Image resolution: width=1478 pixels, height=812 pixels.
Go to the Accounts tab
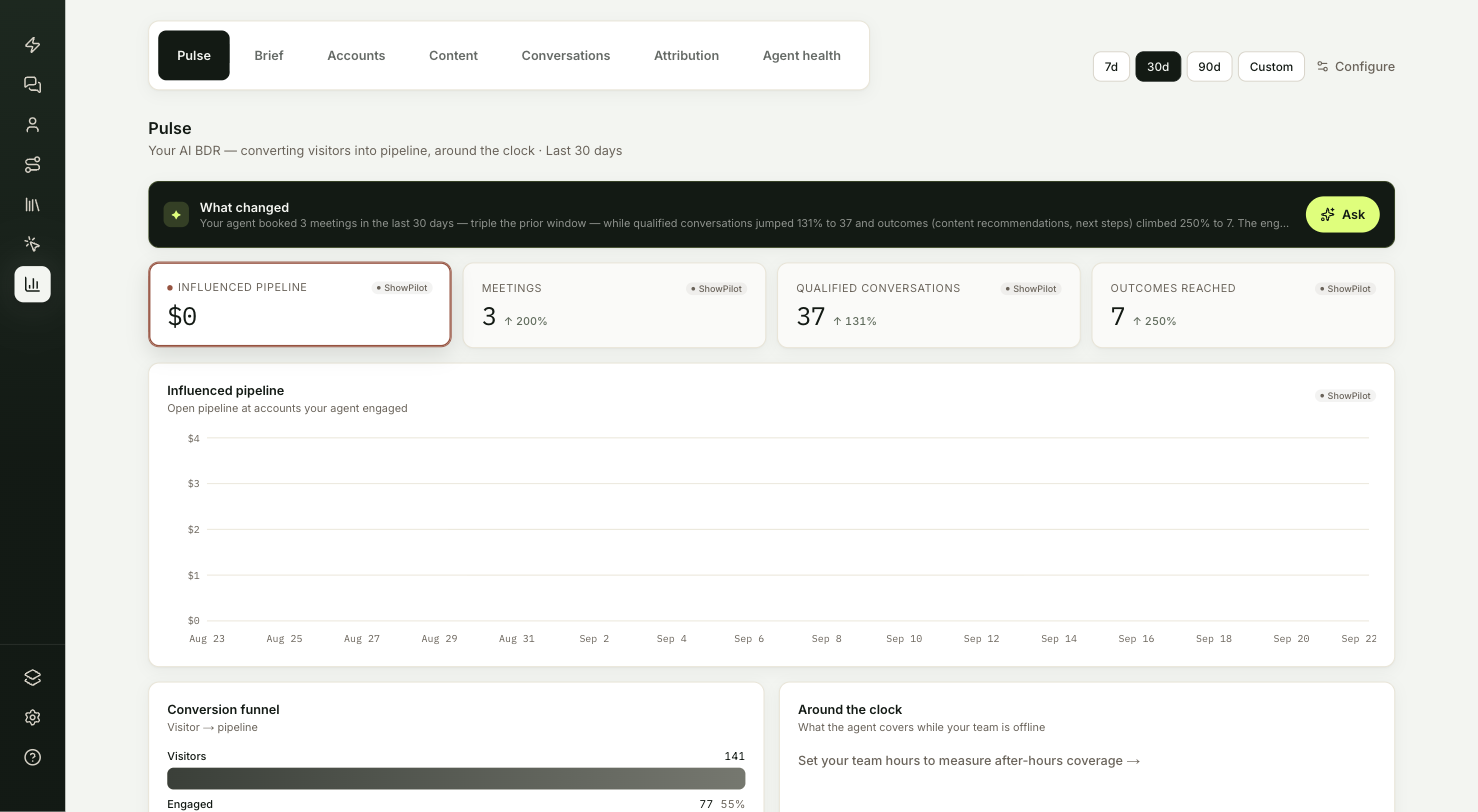click(x=356, y=55)
